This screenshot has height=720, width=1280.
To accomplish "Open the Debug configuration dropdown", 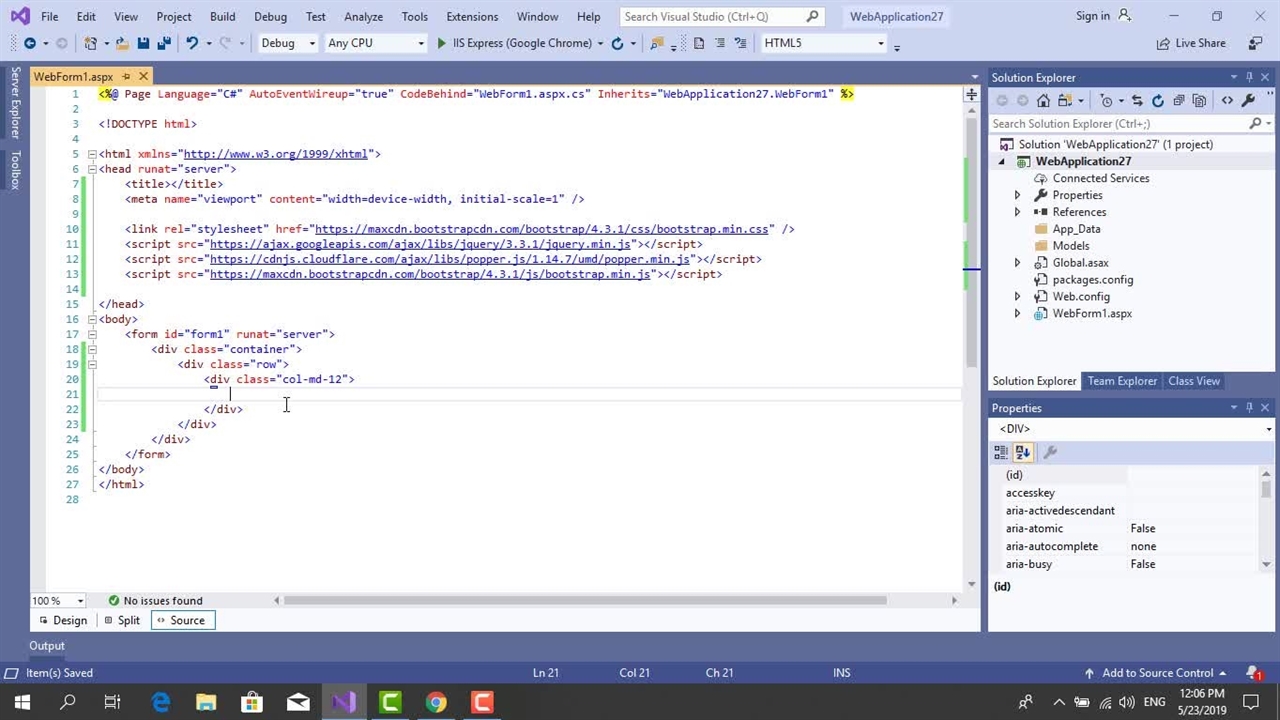I will tap(288, 43).
